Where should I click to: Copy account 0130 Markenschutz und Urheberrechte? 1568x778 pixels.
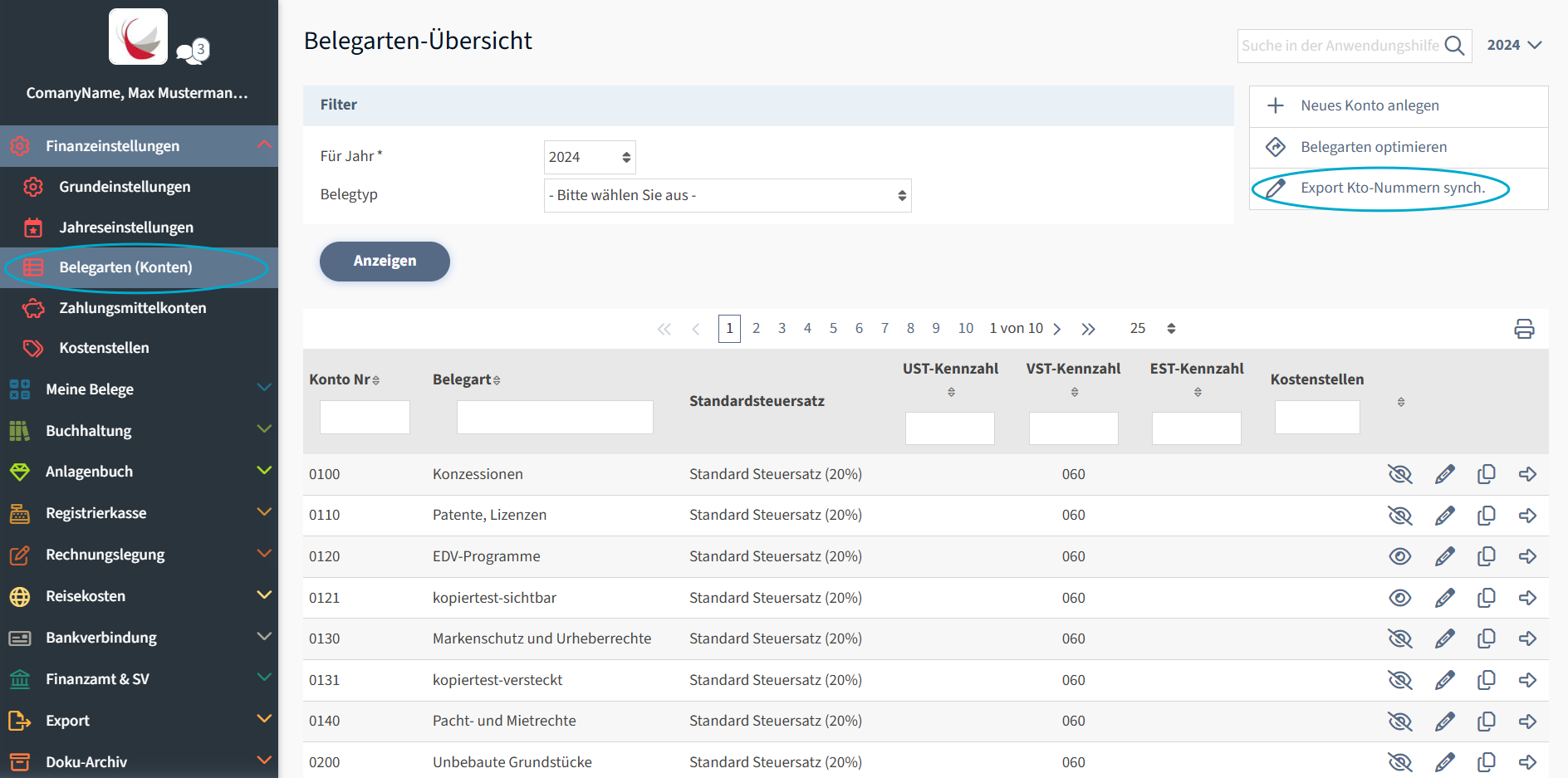pyautogui.click(x=1486, y=639)
